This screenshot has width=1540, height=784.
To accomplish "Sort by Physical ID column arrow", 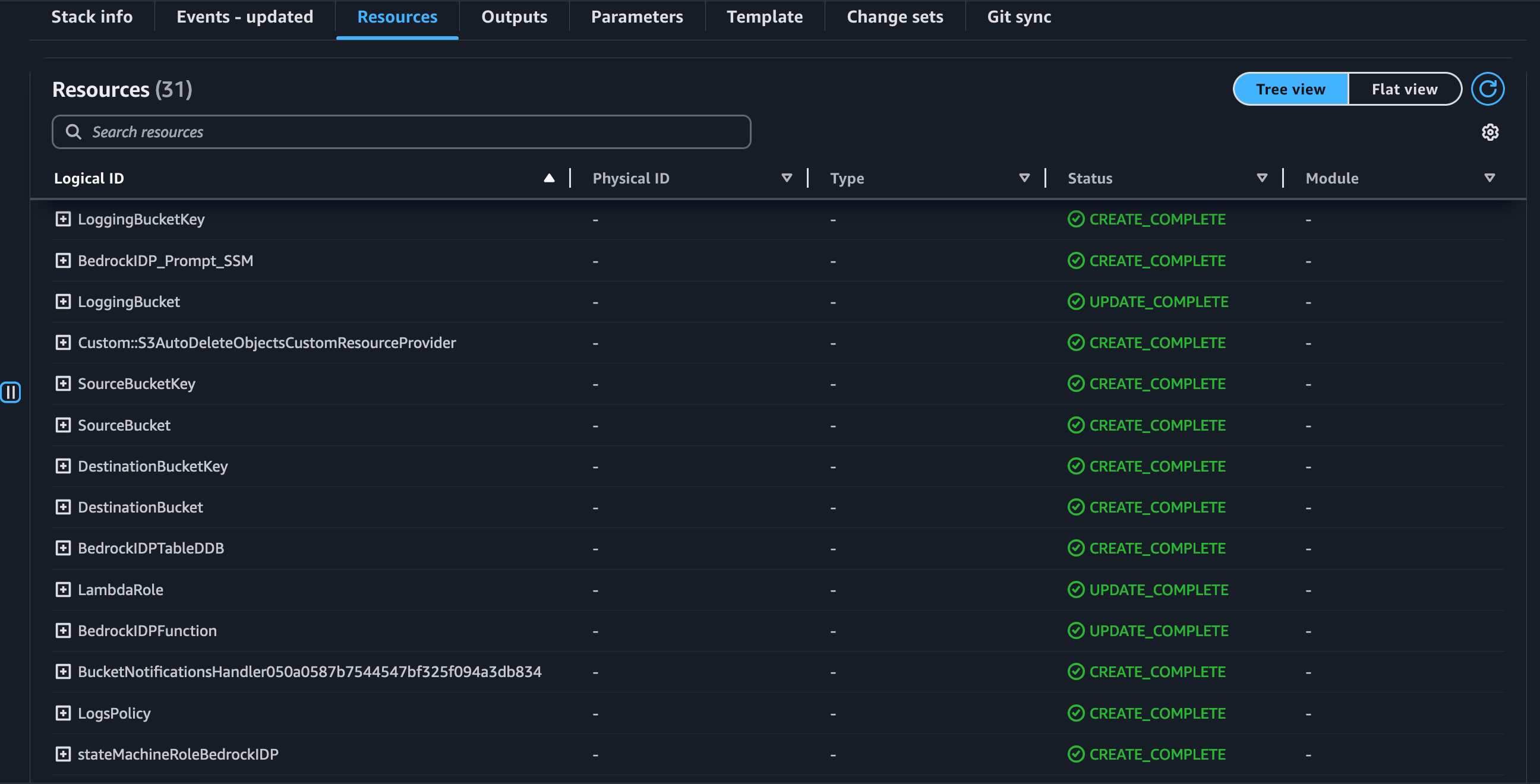I will point(786,178).
